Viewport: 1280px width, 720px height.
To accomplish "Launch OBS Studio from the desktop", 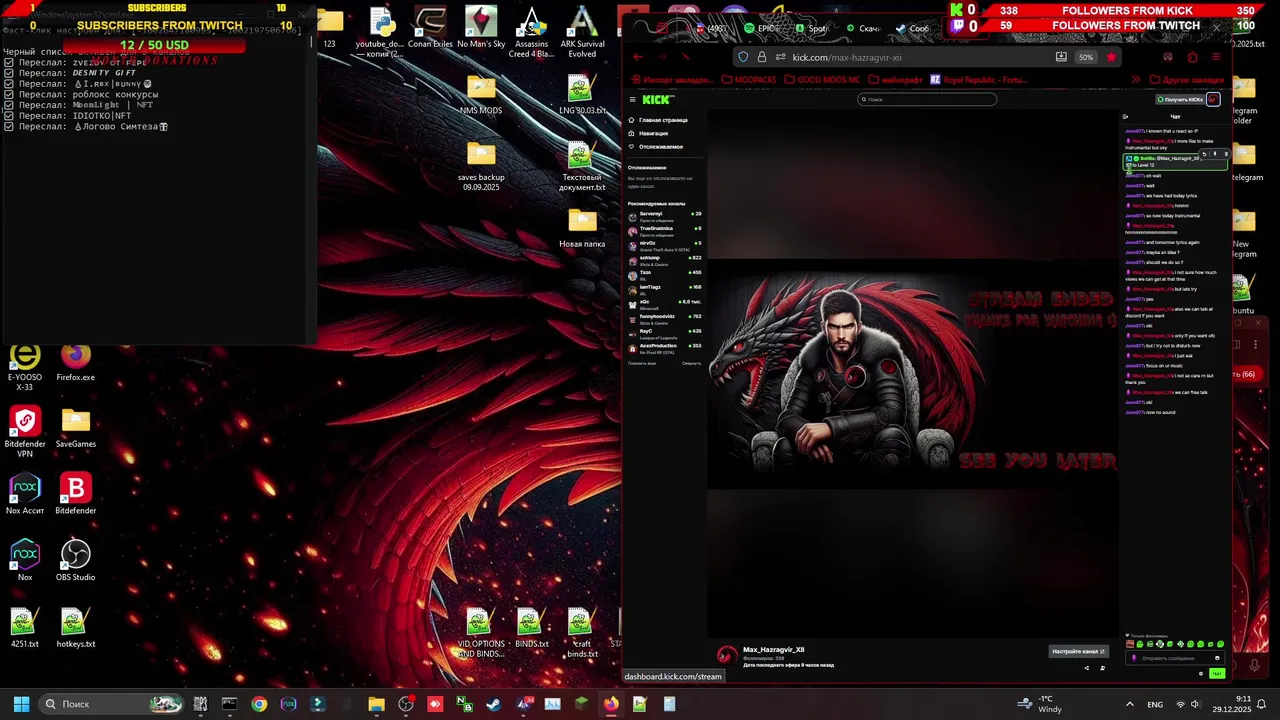I will [x=75, y=561].
